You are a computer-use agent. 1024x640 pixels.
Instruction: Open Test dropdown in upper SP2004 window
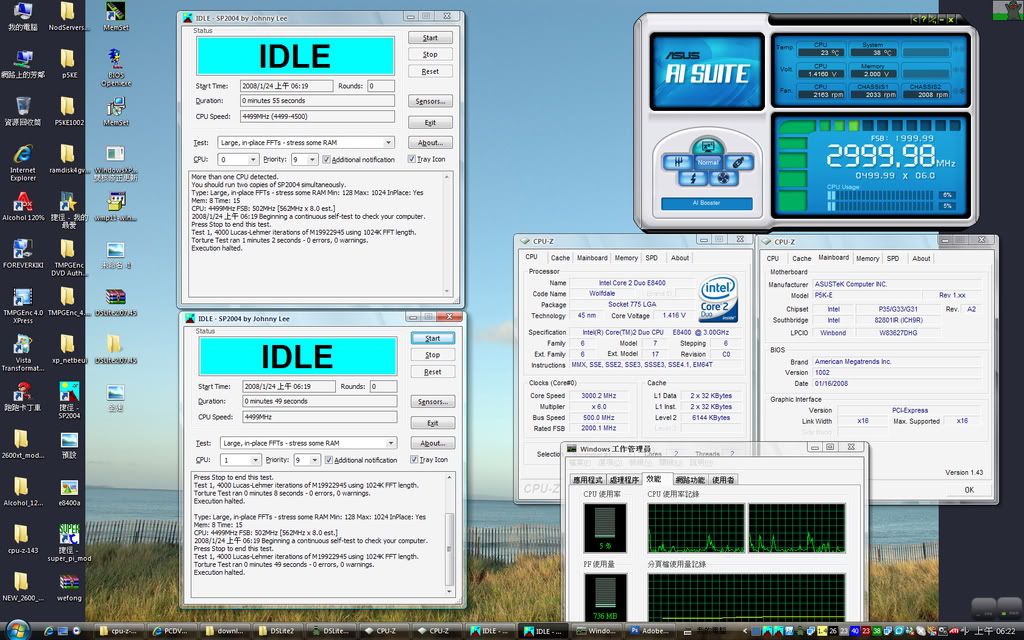[x=306, y=142]
